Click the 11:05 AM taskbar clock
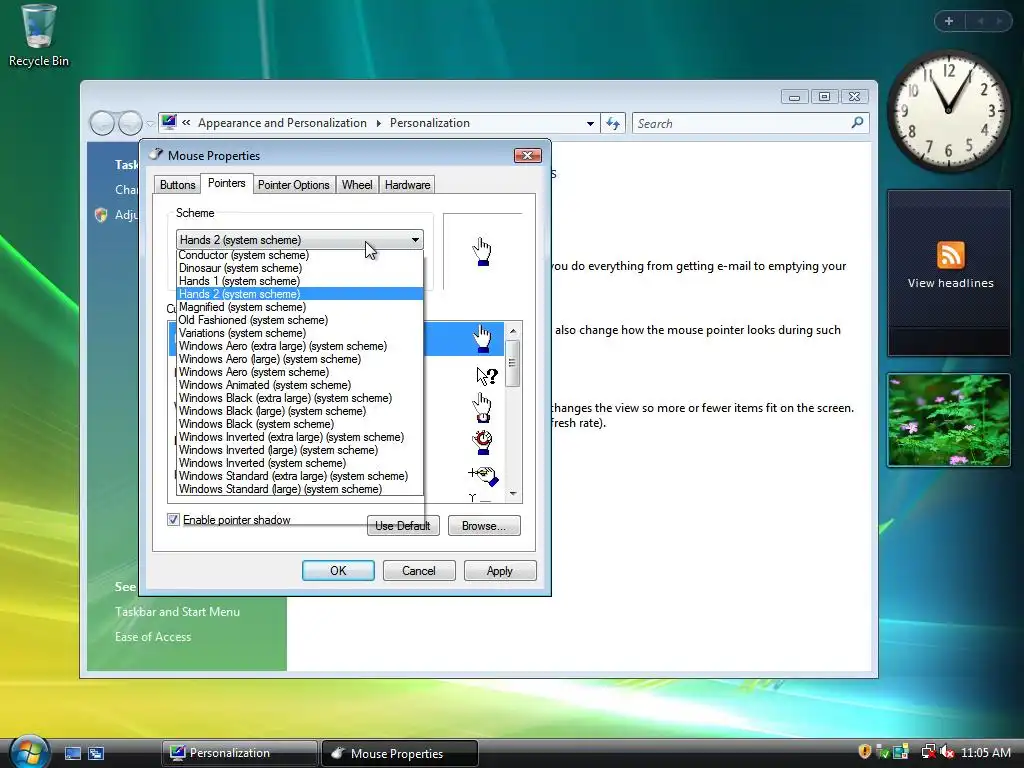The width and height of the screenshot is (1024, 768). [986, 753]
